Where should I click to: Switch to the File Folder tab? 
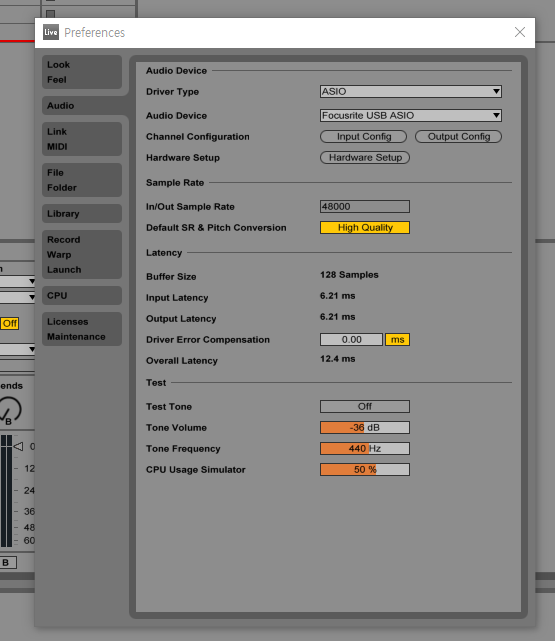(x=82, y=180)
